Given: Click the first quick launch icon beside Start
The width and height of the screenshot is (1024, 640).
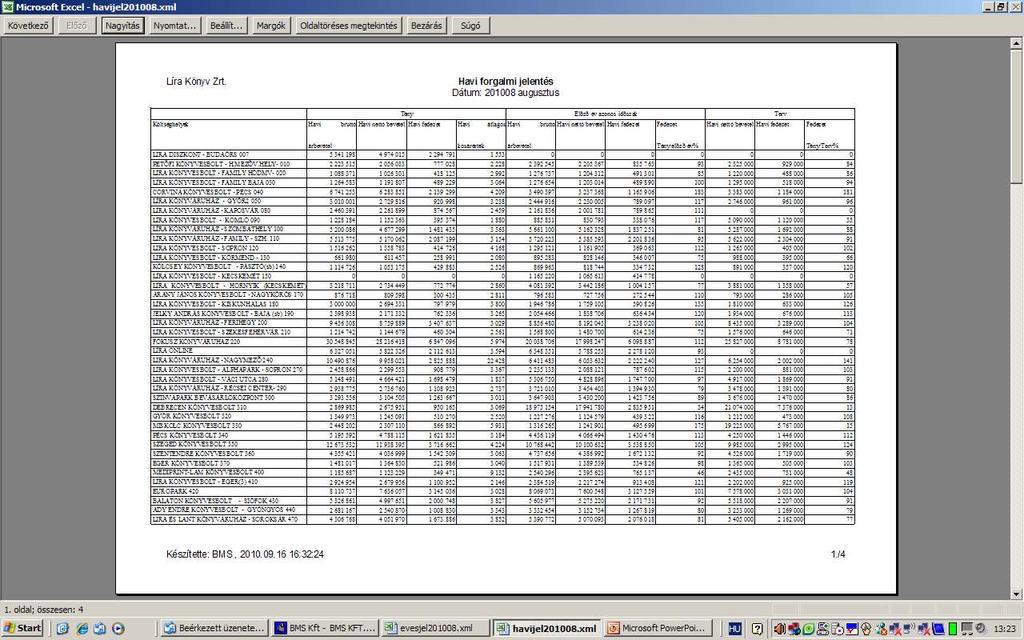Looking at the screenshot, I should [x=63, y=628].
